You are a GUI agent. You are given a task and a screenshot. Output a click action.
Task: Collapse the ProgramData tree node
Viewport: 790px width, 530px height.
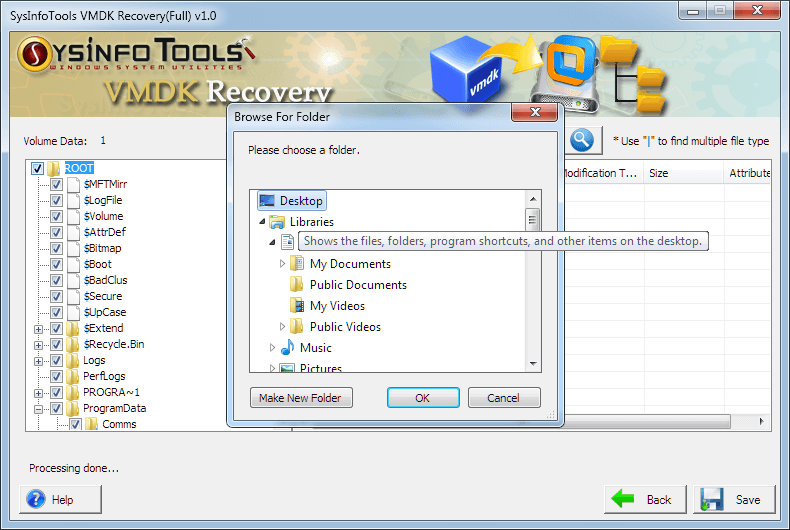pos(39,408)
